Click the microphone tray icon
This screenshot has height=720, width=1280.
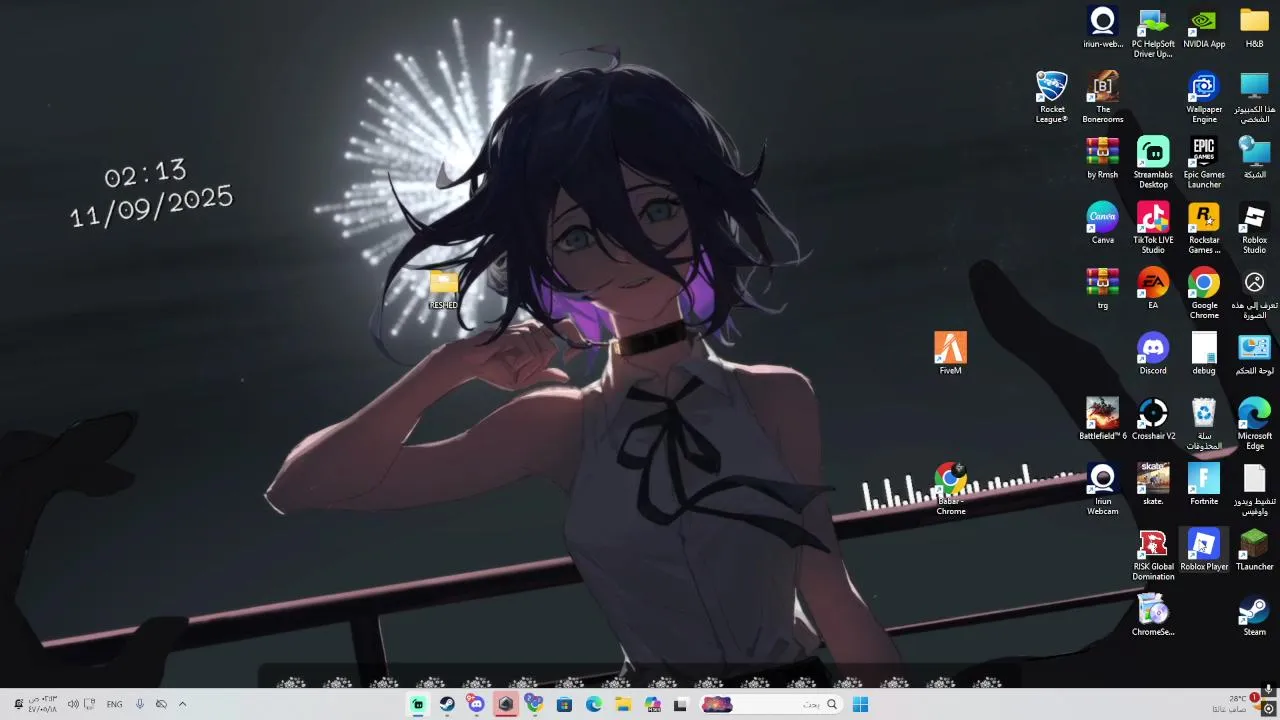point(139,704)
